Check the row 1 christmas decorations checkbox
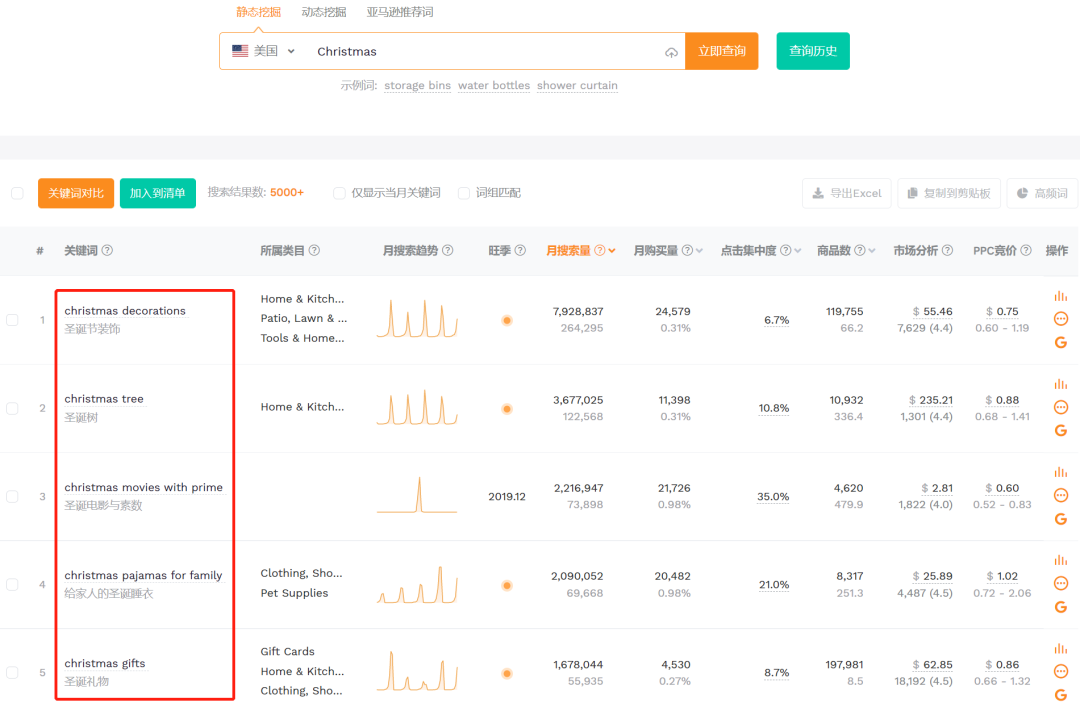 [12, 320]
